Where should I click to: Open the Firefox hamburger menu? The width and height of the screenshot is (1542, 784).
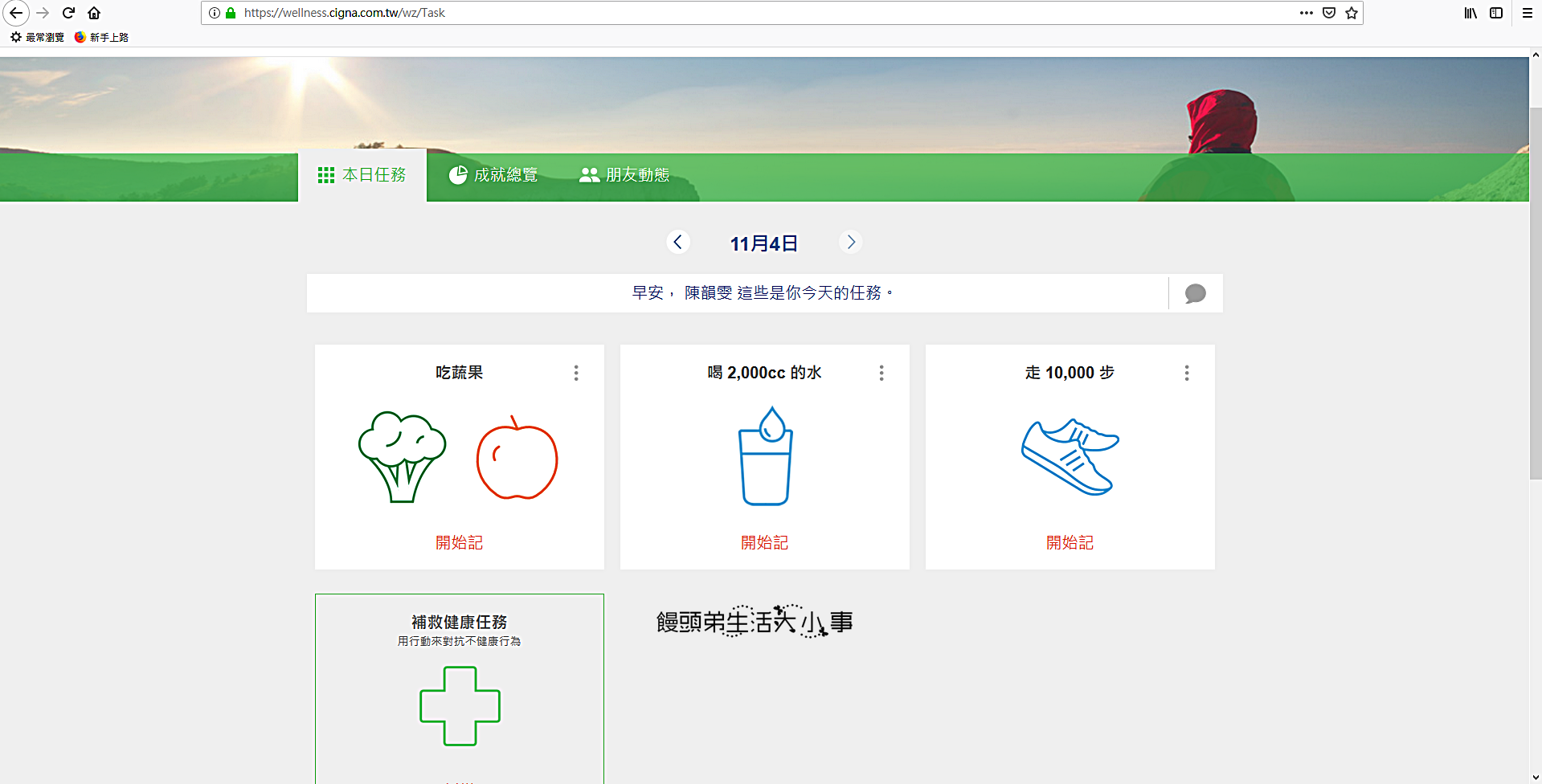click(1528, 13)
